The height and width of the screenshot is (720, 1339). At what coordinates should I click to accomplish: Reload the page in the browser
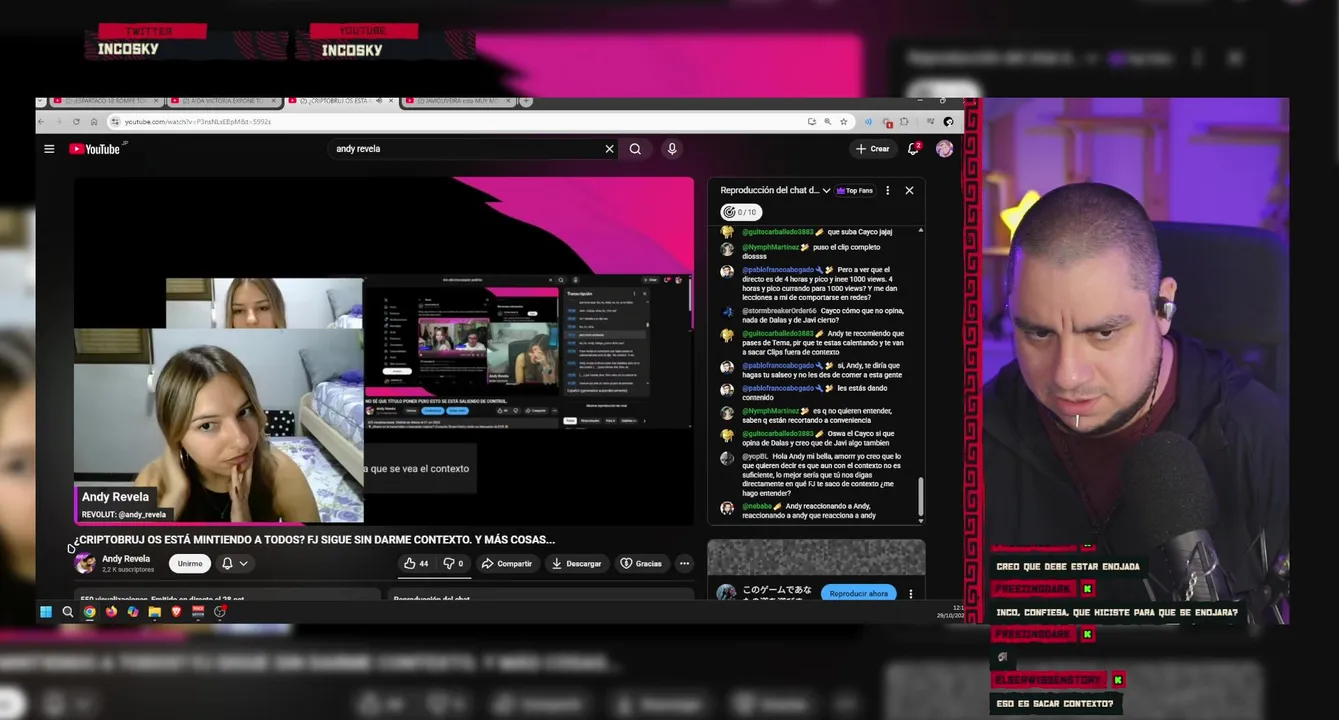(x=76, y=122)
